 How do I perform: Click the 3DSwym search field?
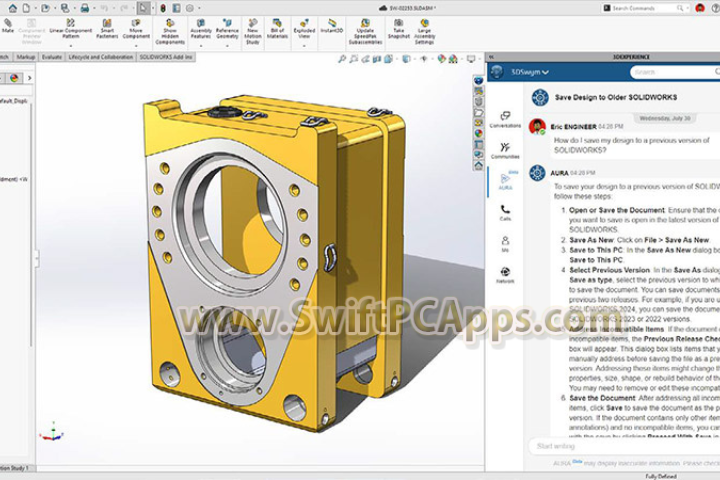click(x=675, y=72)
